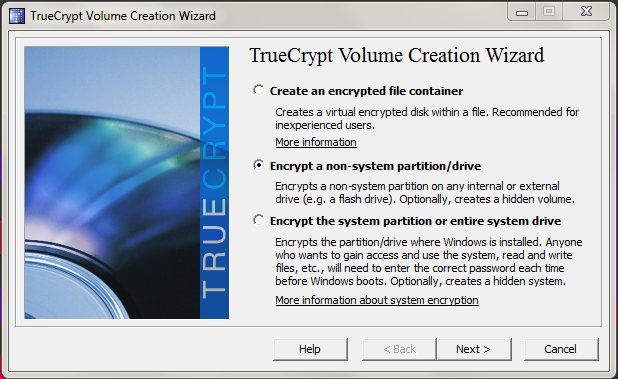Click the disabled maximize button
This screenshot has height=379, width=618.
(549, 12)
